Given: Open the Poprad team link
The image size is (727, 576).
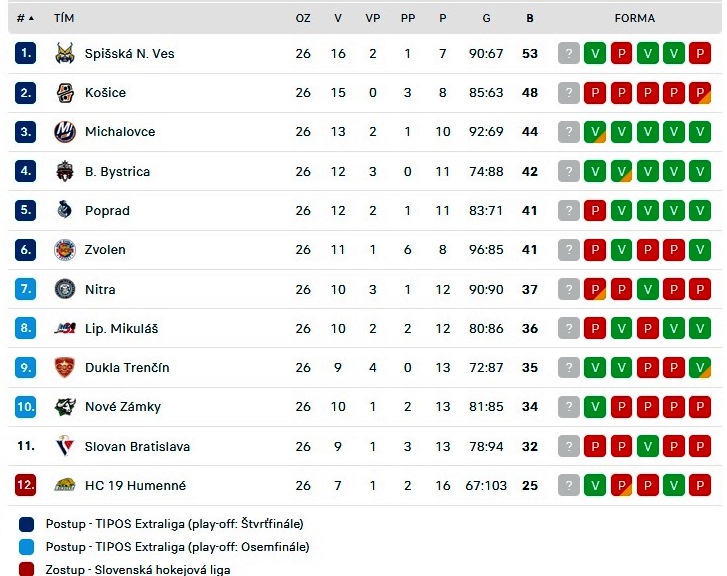Looking at the screenshot, I should (x=107, y=211).
